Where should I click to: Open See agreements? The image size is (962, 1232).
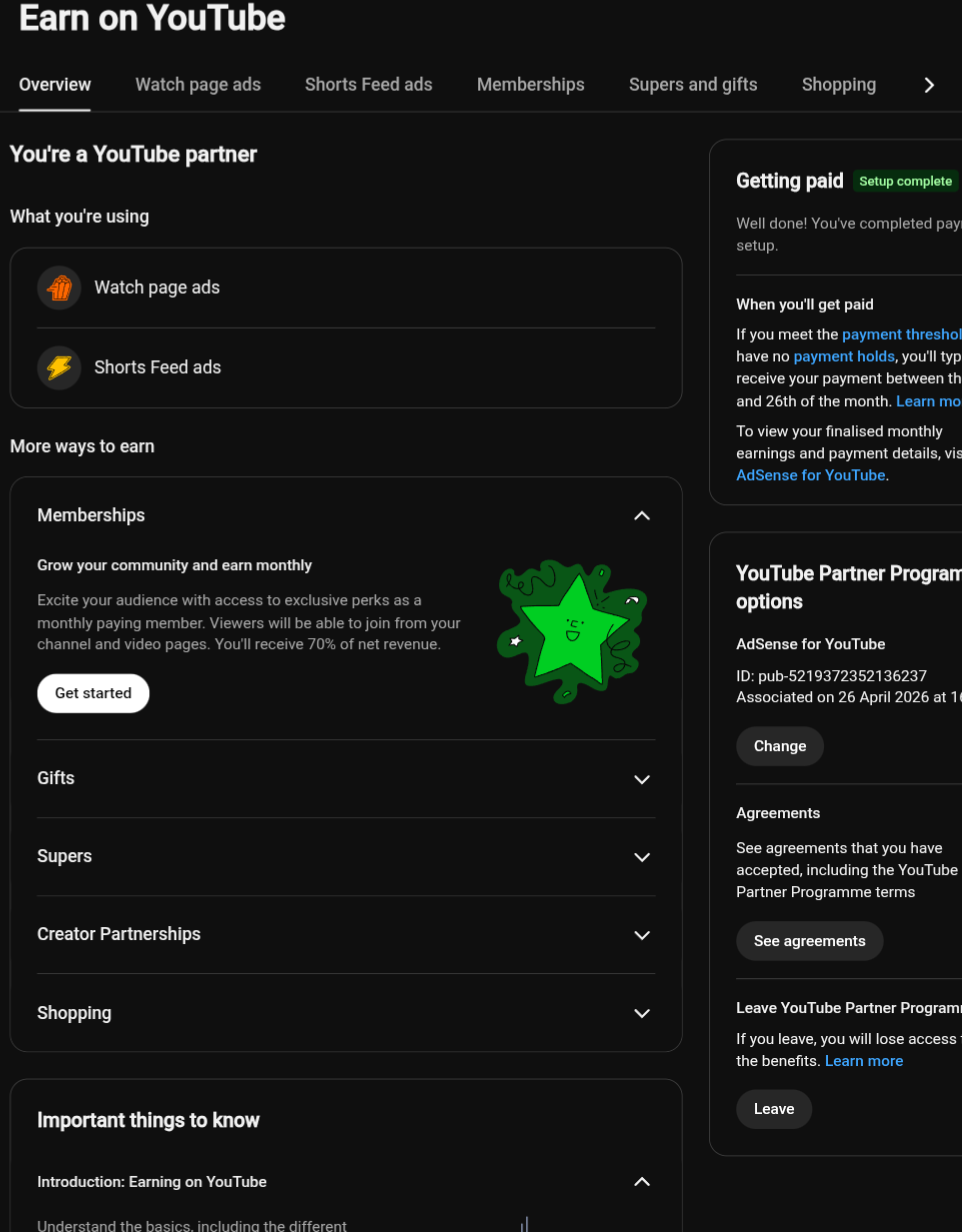click(x=810, y=941)
